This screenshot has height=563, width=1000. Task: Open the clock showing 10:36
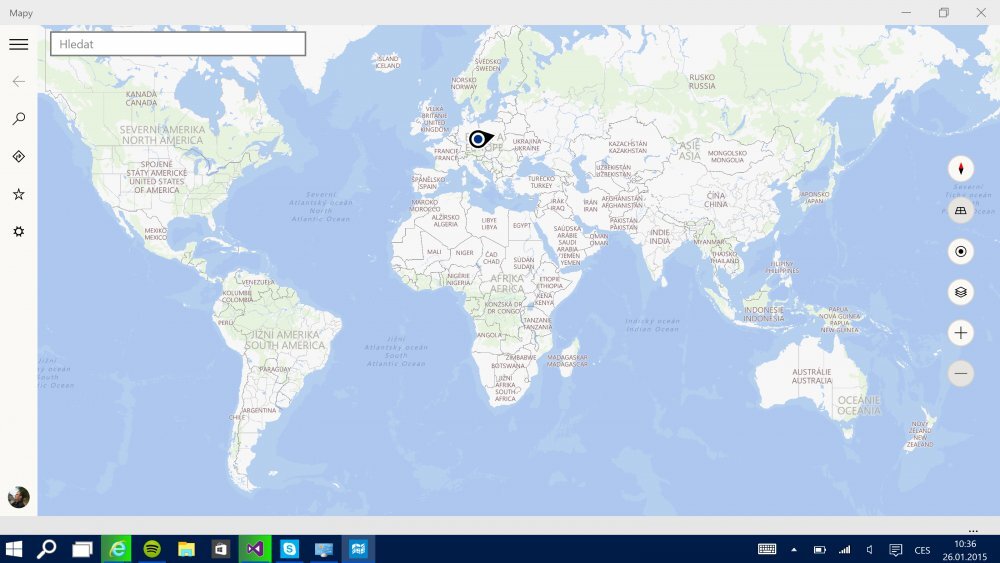click(964, 550)
